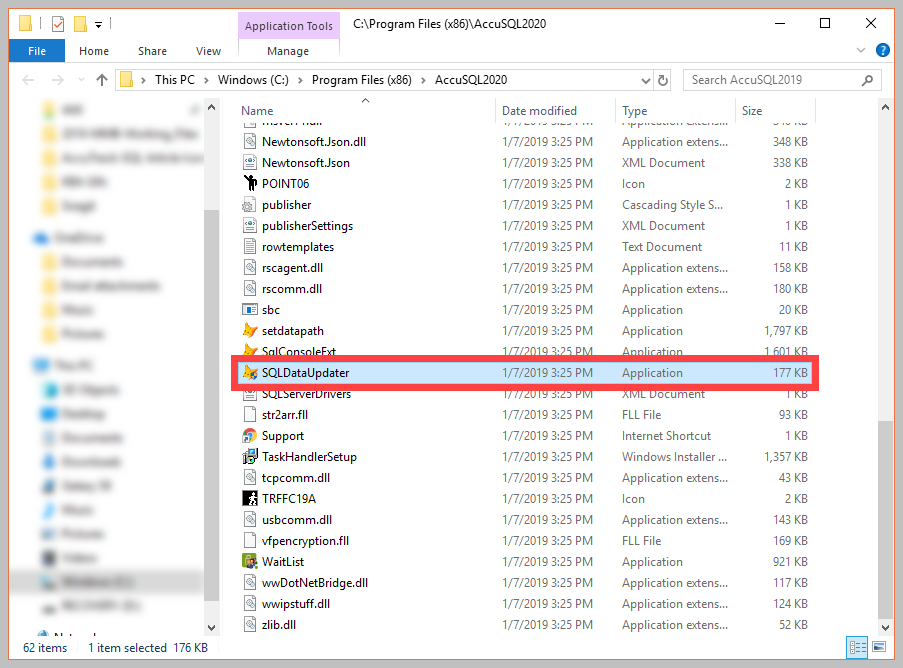Image resolution: width=903 pixels, height=668 pixels.
Task: Click the SQLDataUpdater fox icon
Action: [x=250, y=373]
